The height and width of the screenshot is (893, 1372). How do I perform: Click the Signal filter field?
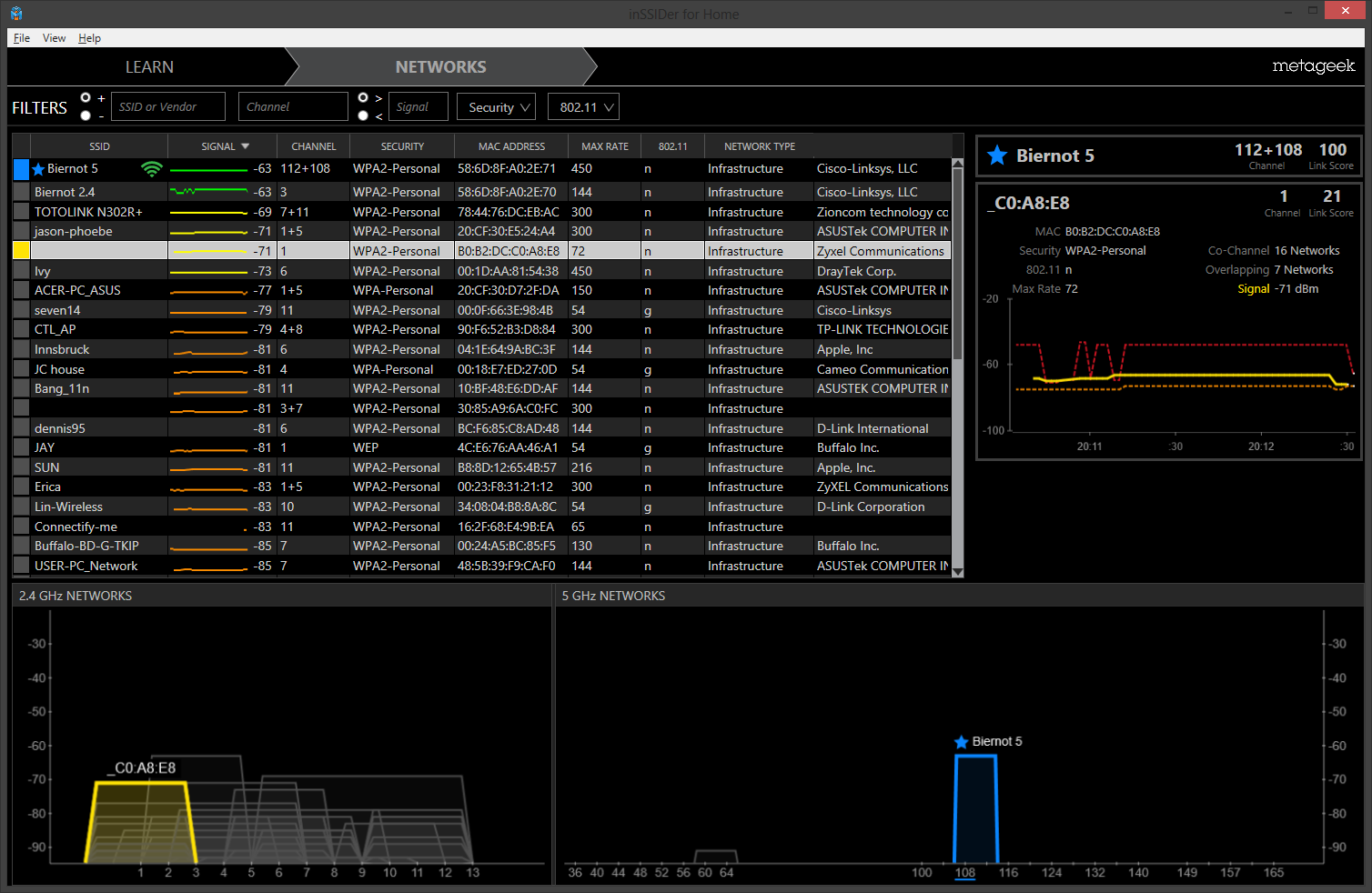tap(419, 106)
